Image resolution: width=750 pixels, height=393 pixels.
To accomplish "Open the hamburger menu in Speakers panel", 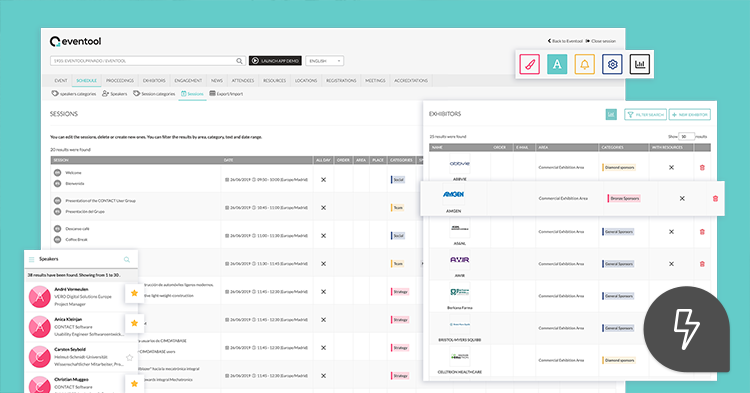I will pos(32,260).
